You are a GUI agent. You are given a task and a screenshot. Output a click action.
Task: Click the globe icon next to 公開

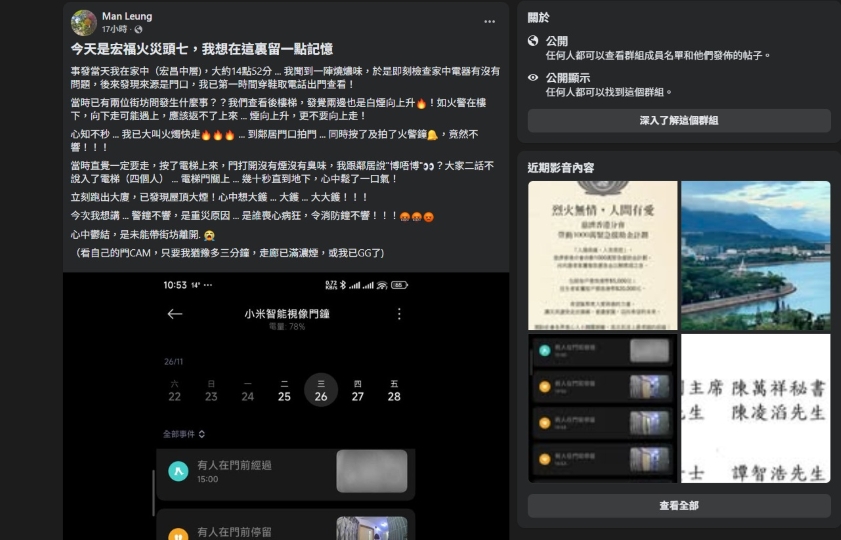(534, 41)
